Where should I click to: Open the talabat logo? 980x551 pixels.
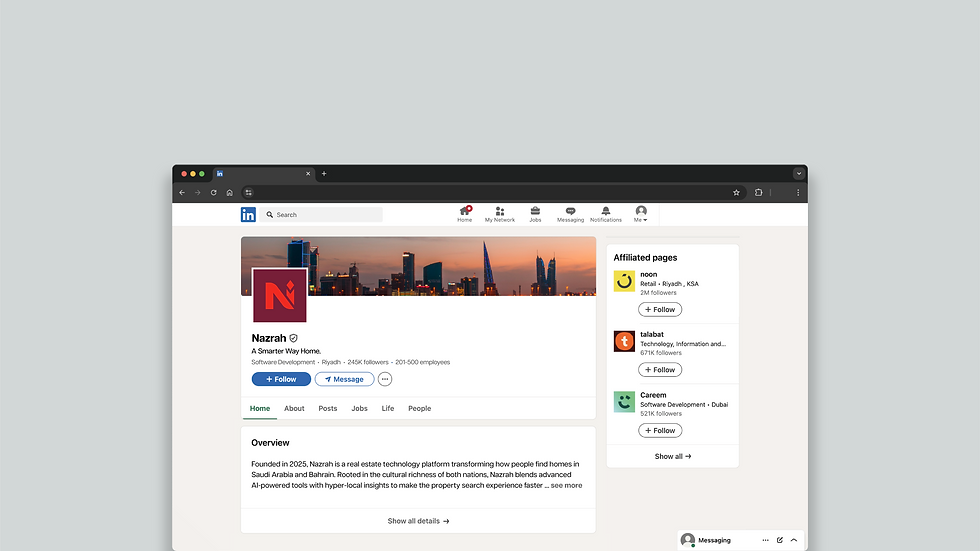coord(624,341)
